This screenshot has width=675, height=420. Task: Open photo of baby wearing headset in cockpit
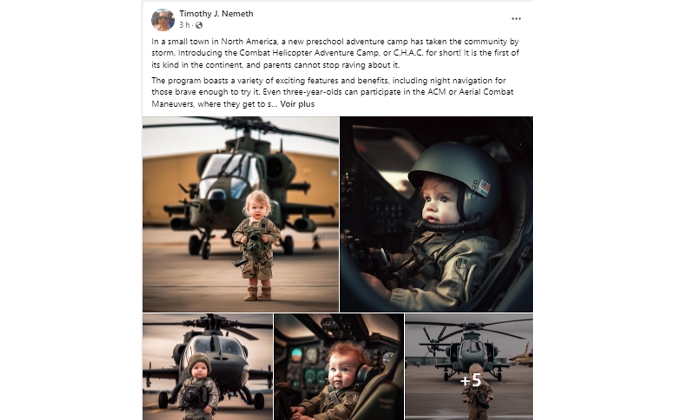click(339, 367)
